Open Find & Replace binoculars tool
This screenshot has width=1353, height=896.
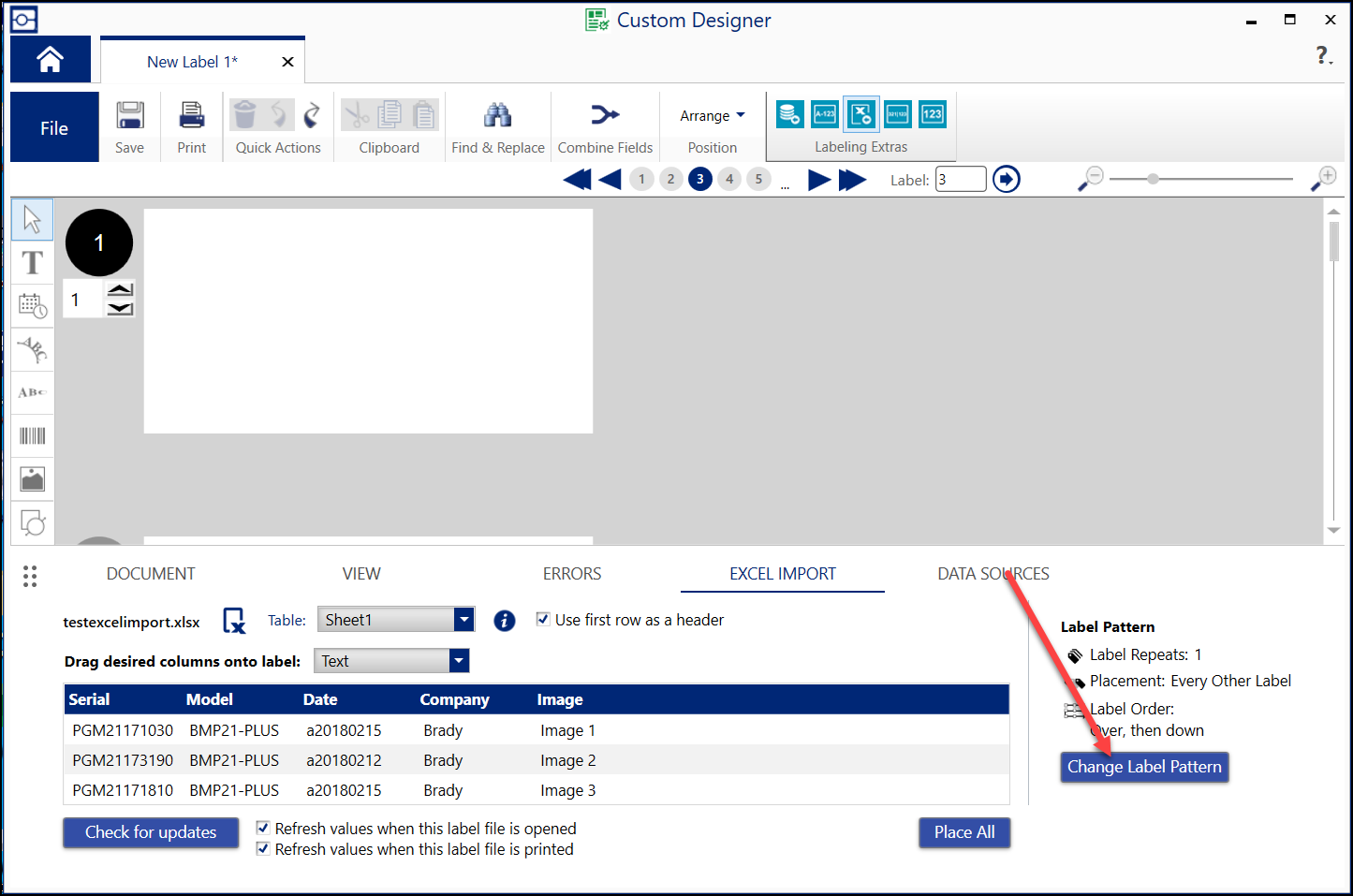(x=497, y=116)
